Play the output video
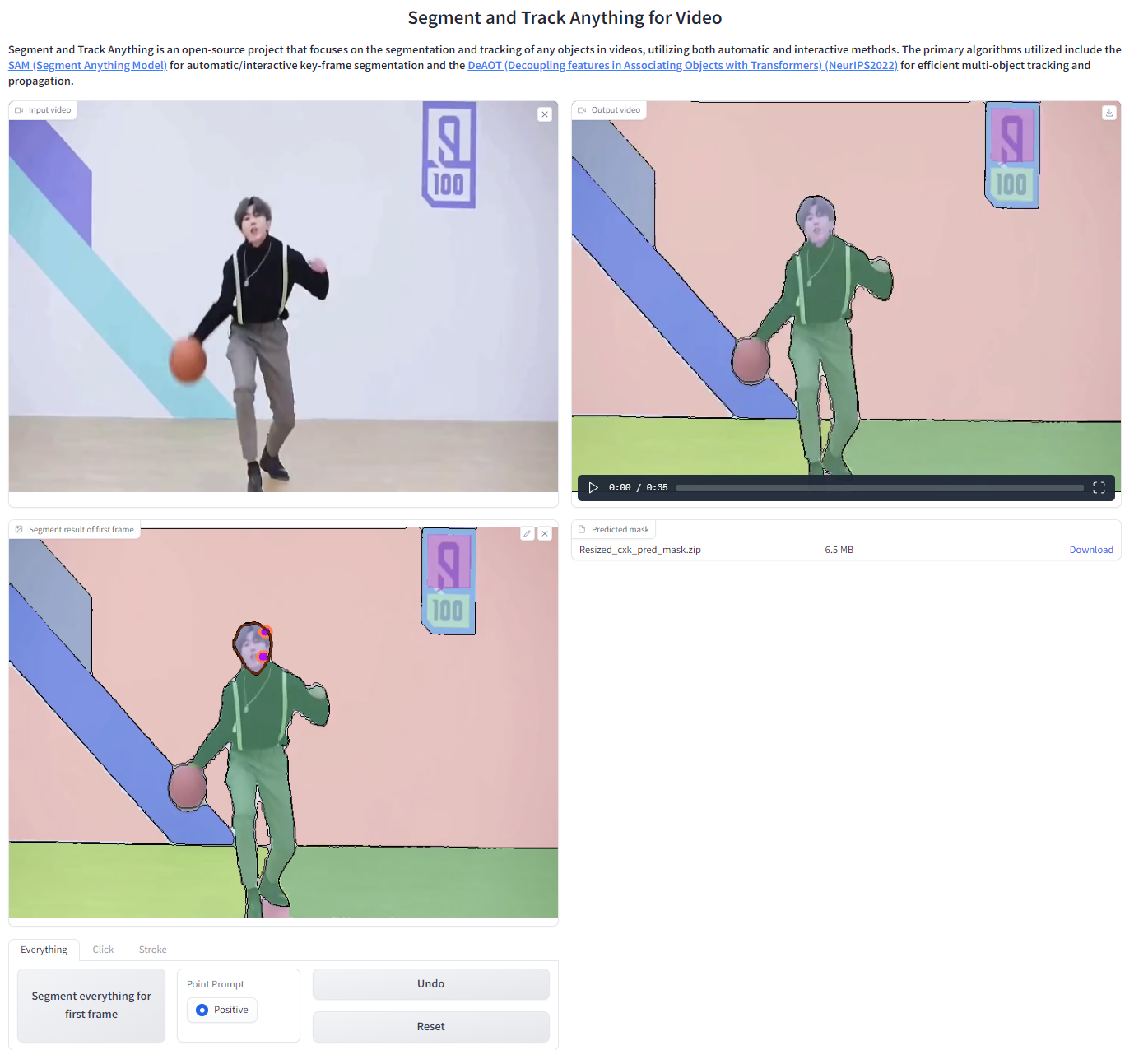The height and width of the screenshot is (1050, 1148). [x=593, y=487]
